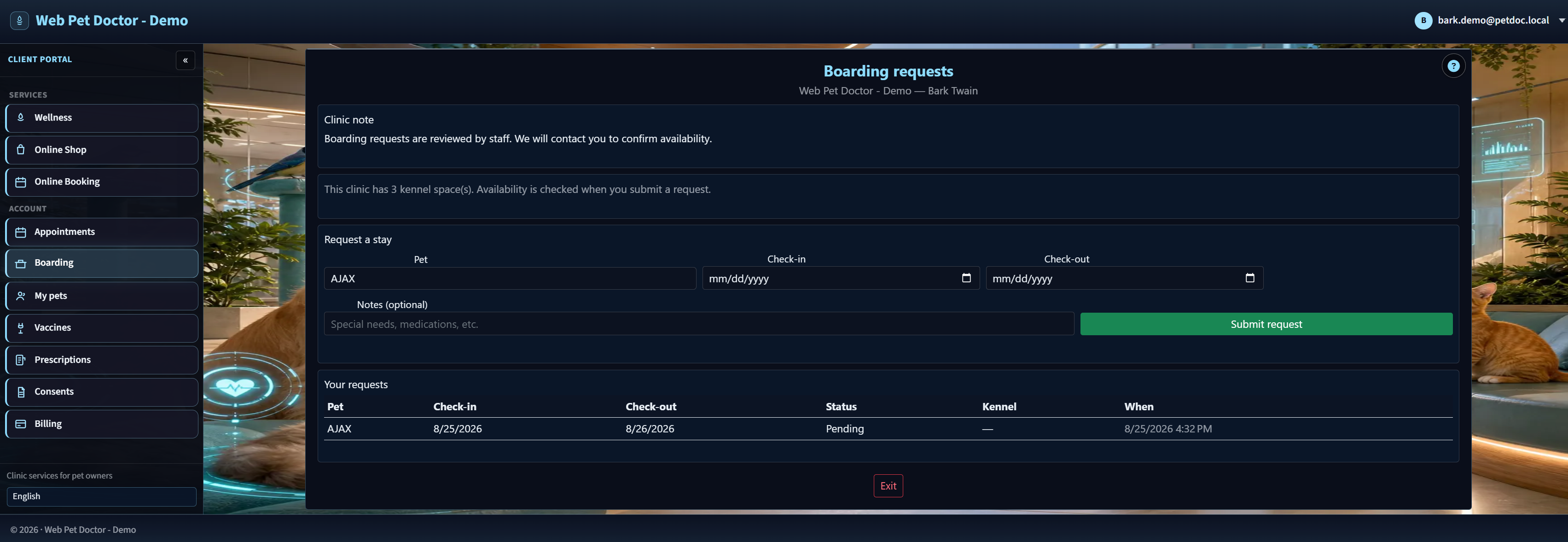Expand the account menu dropdown arrow
The height and width of the screenshot is (542, 1568).
tap(1561, 21)
